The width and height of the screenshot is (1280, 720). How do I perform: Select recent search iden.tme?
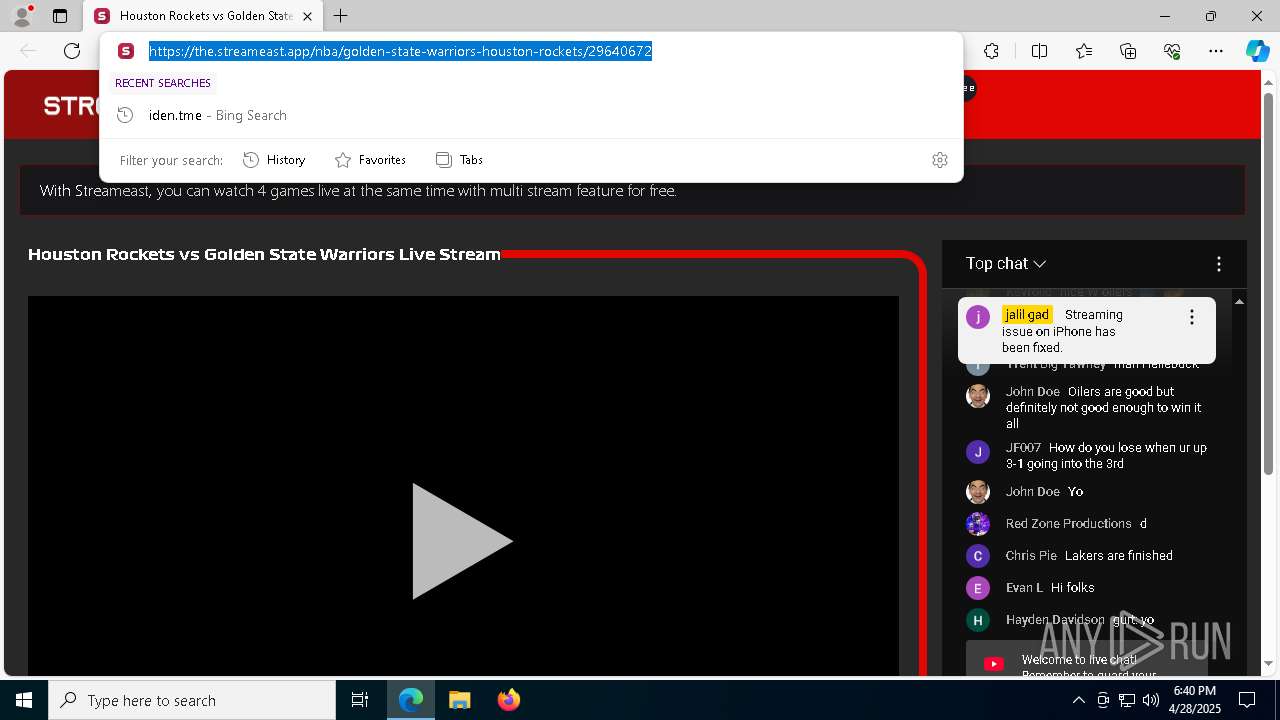(531, 115)
